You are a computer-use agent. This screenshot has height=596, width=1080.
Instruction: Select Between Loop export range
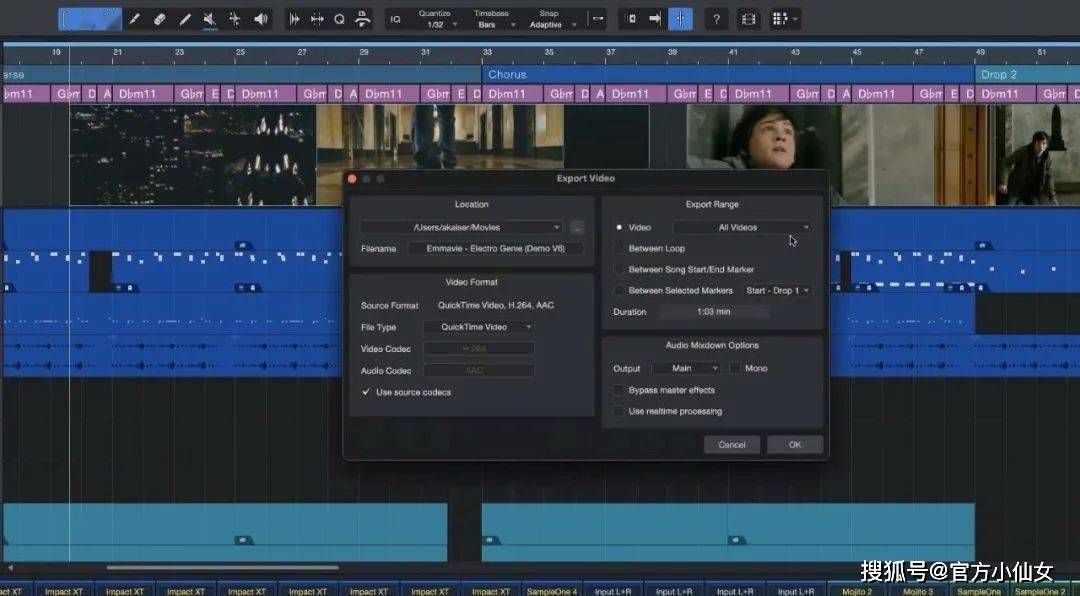point(620,248)
